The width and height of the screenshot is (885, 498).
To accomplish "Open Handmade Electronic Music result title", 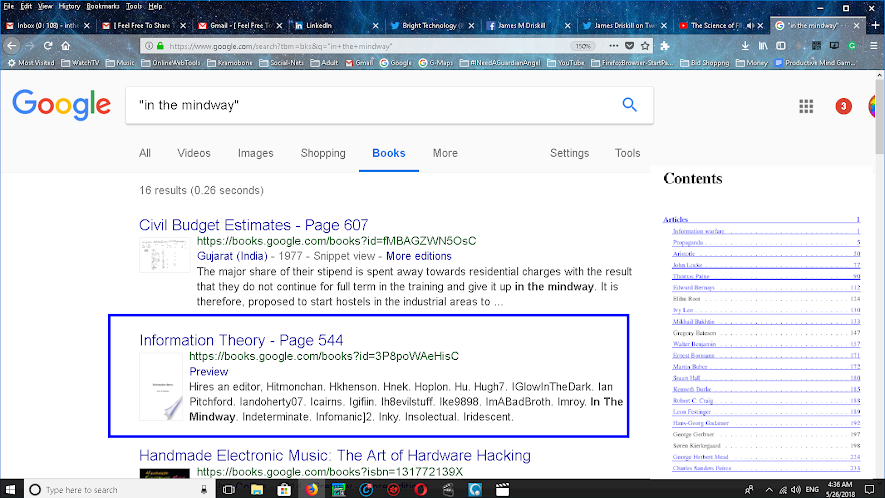I will [x=335, y=455].
